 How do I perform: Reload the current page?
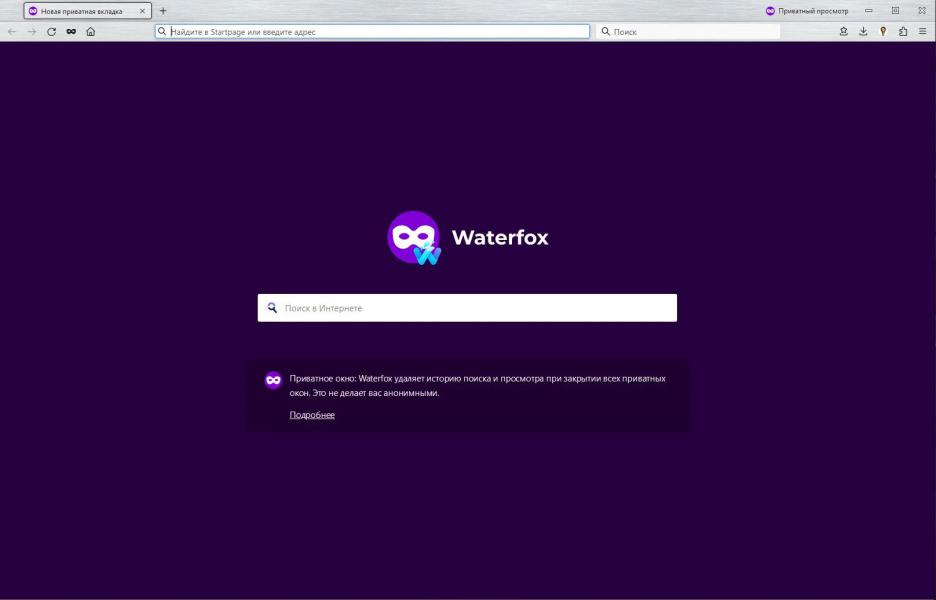[x=51, y=32]
